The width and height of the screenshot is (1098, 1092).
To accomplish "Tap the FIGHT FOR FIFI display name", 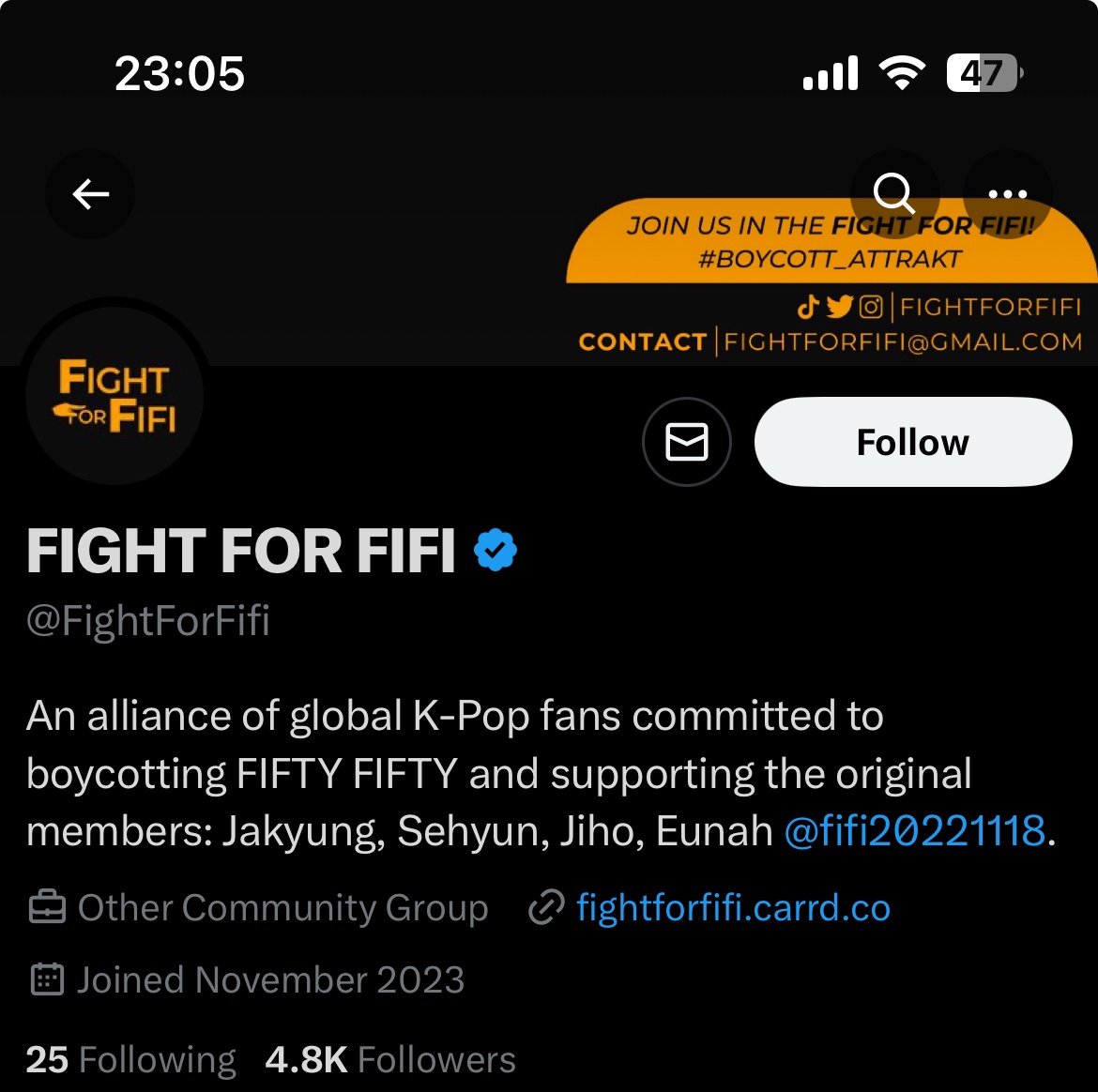I will pyautogui.click(x=241, y=551).
